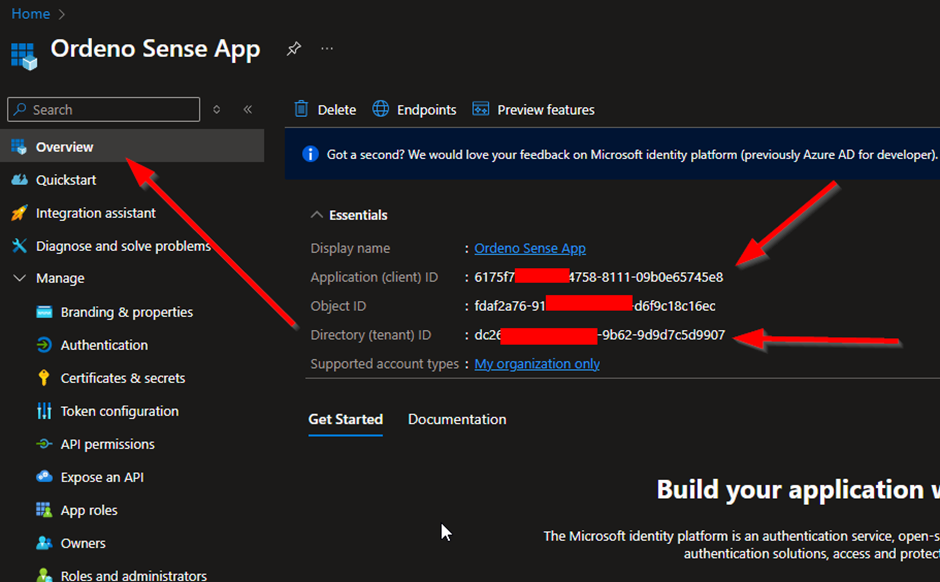Click the Directory (tenant) ID label

(x=370, y=334)
